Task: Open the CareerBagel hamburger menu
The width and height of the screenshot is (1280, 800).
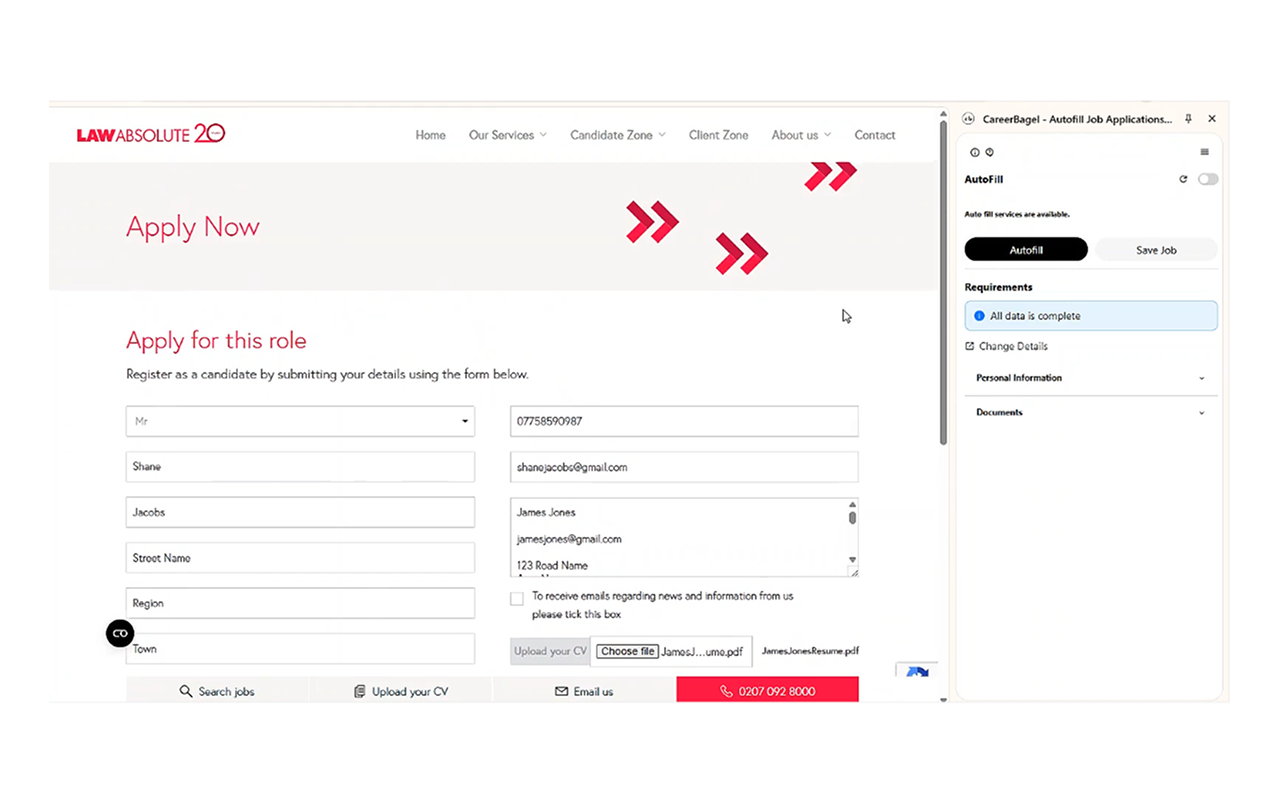Action: click(x=1205, y=152)
